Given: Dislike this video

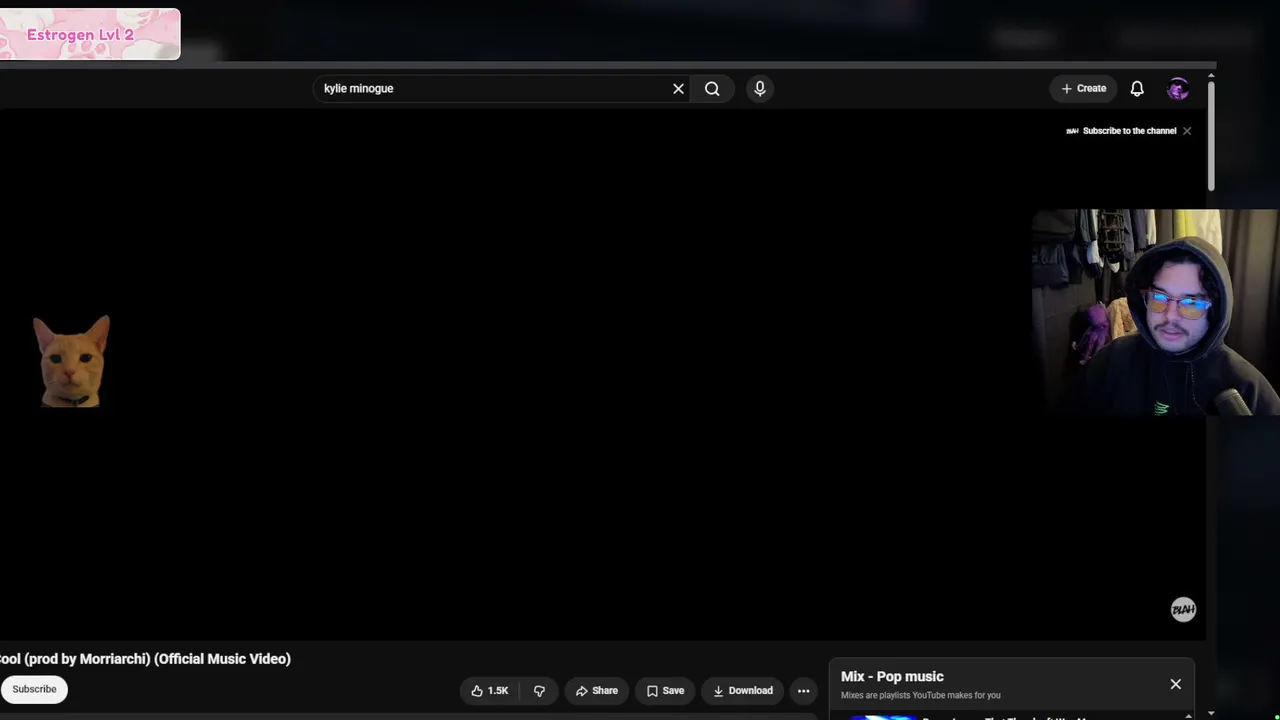Looking at the screenshot, I should tap(539, 691).
